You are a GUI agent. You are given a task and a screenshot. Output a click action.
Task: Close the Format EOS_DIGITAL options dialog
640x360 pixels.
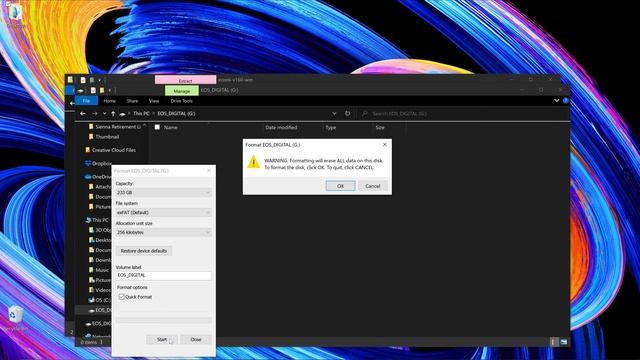click(x=209, y=171)
